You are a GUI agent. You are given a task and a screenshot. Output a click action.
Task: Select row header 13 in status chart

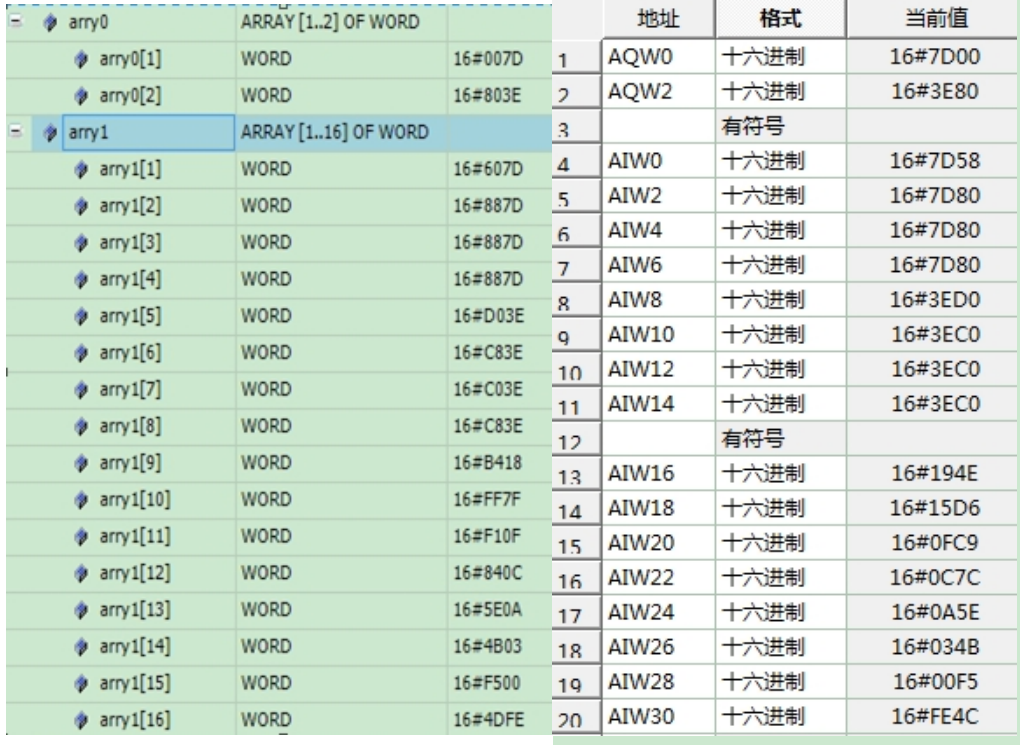click(x=577, y=474)
